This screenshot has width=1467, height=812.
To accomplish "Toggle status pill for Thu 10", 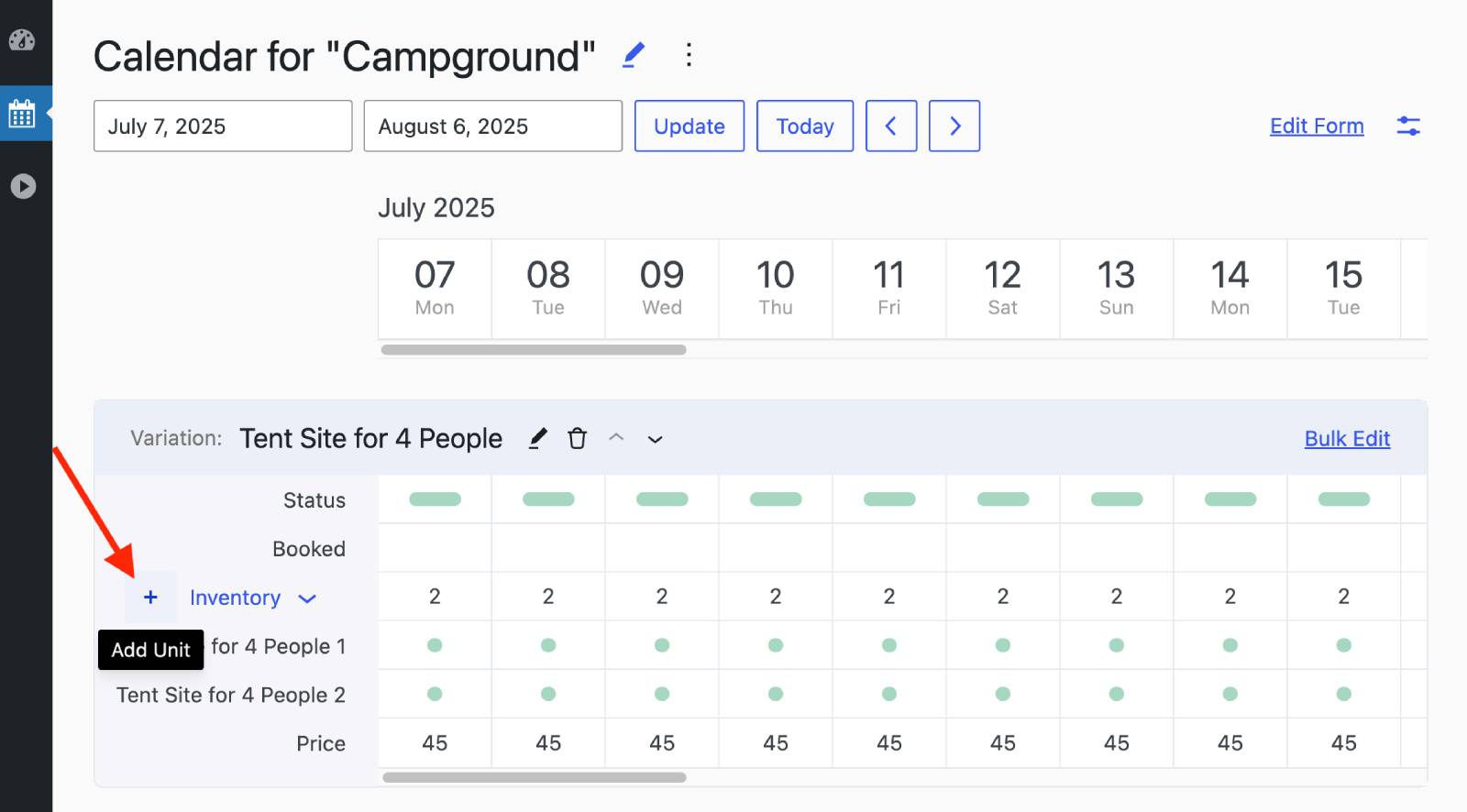I will pos(776,499).
